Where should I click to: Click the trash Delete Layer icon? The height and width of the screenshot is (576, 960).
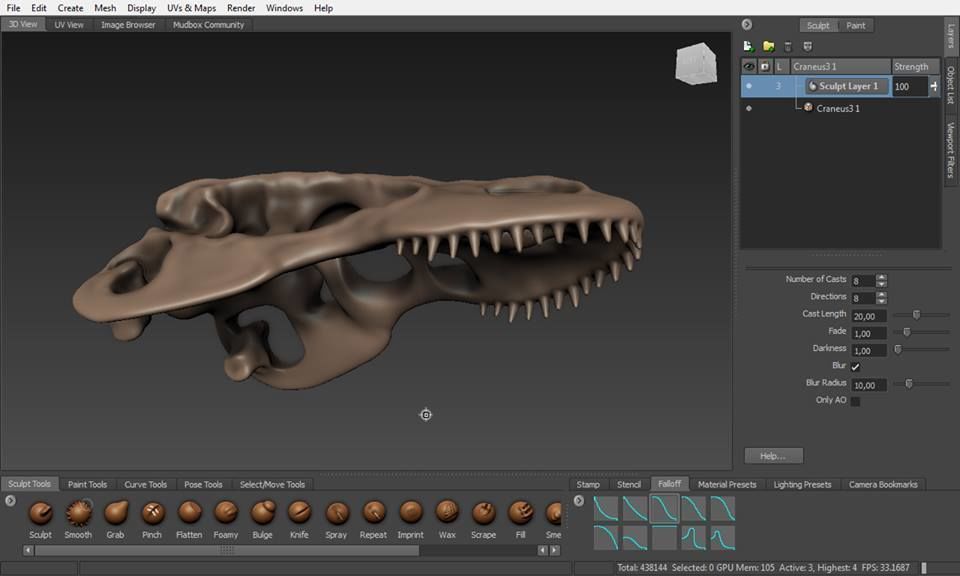point(788,47)
